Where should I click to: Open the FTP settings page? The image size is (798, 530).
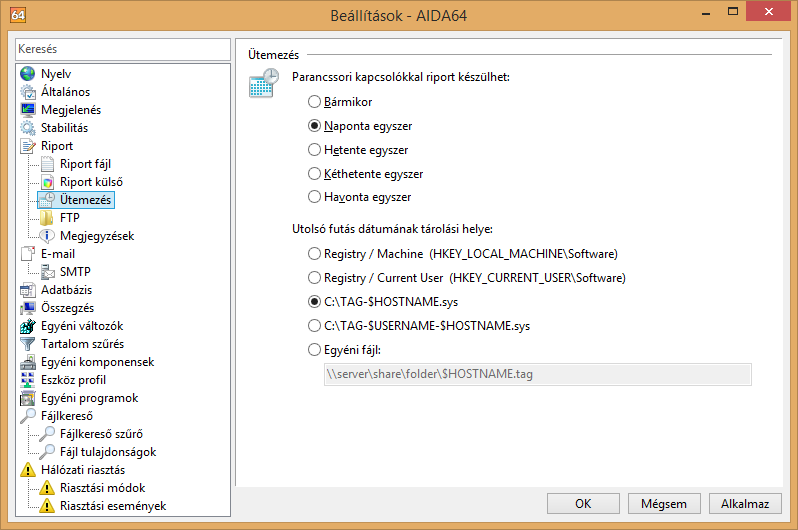tap(70, 218)
